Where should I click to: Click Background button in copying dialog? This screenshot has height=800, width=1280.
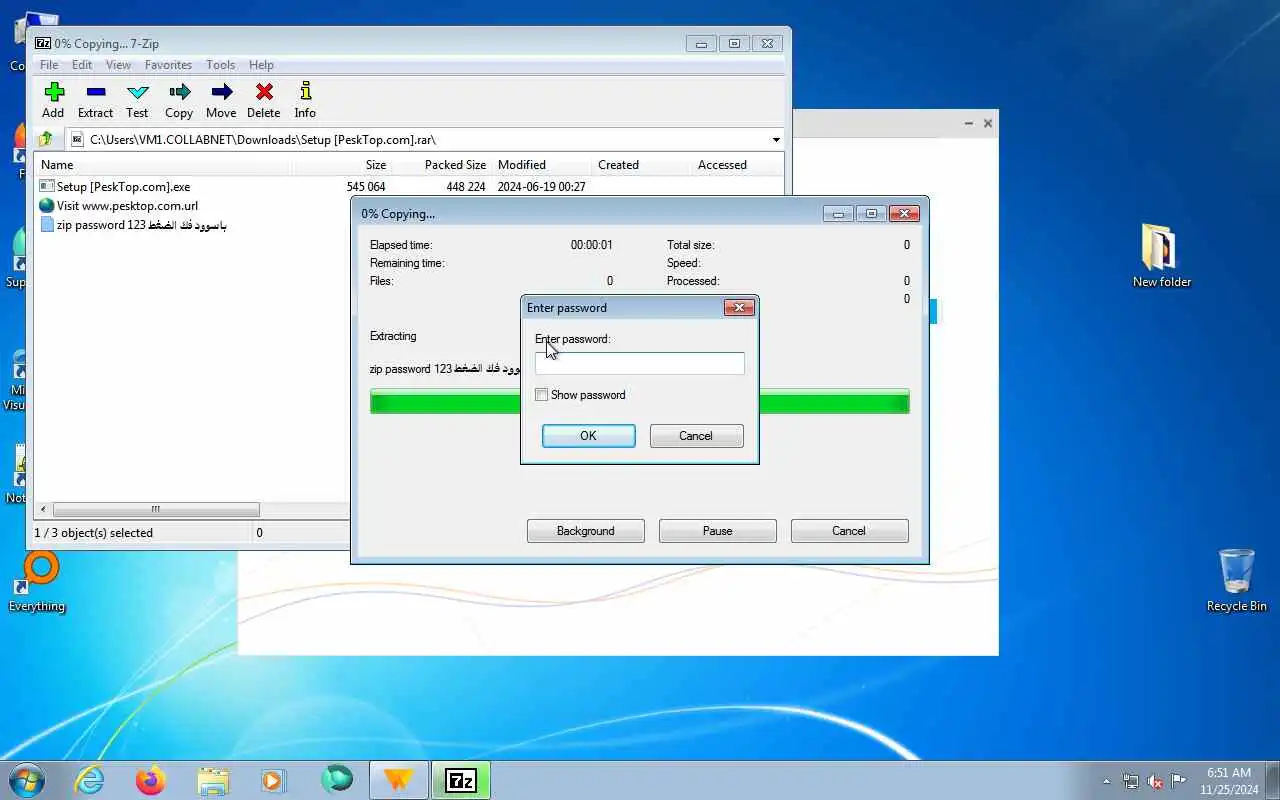point(586,531)
